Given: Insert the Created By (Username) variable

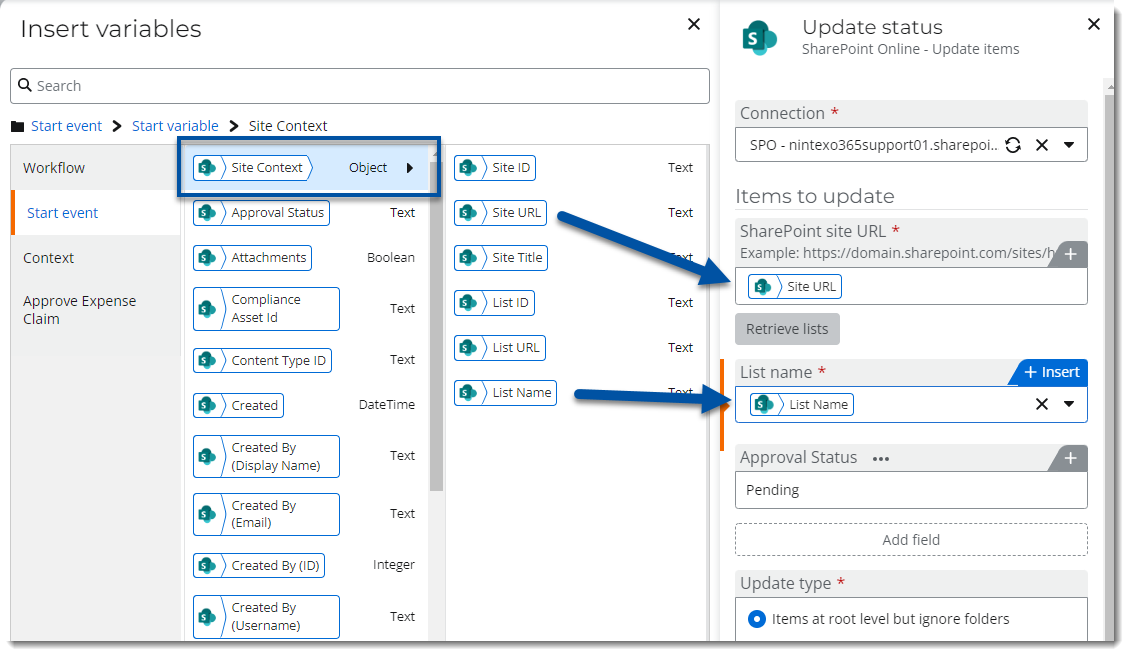Looking at the screenshot, I should [x=266, y=616].
